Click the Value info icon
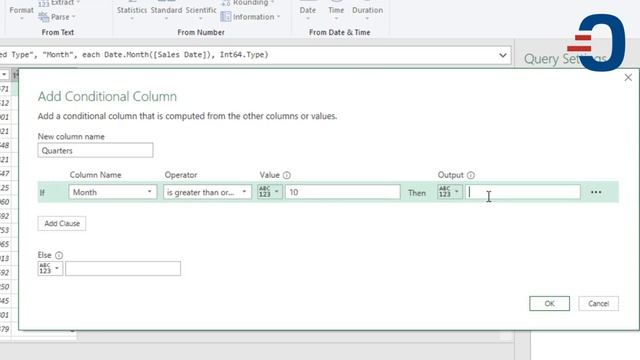This screenshot has height=360, width=640. point(287,175)
